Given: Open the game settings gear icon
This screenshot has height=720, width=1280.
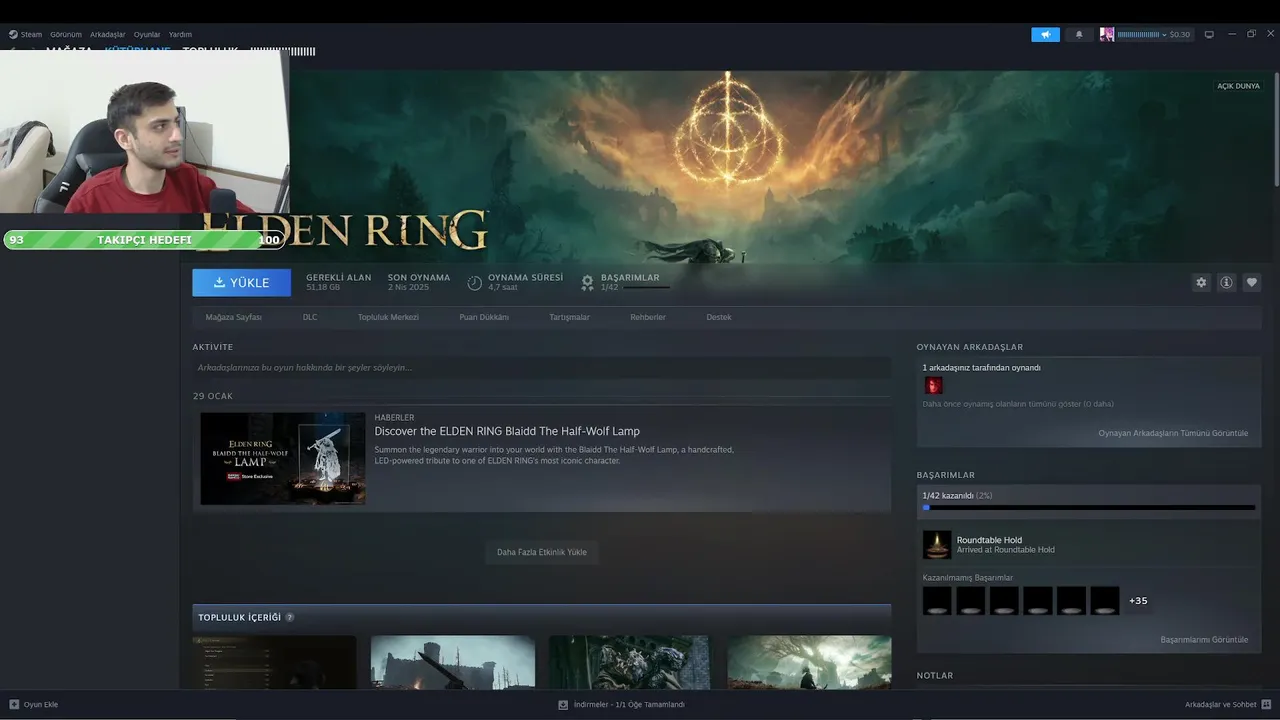Looking at the screenshot, I should (x=1201, y=283).
